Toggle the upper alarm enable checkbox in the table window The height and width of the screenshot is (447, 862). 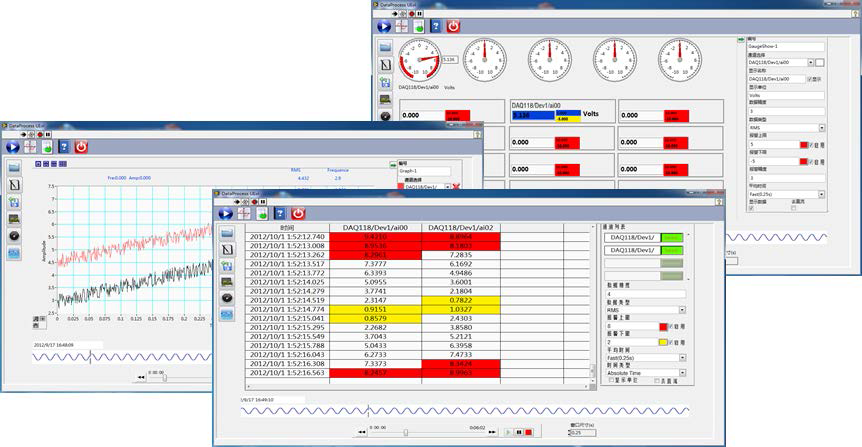(x=671, y=327)
